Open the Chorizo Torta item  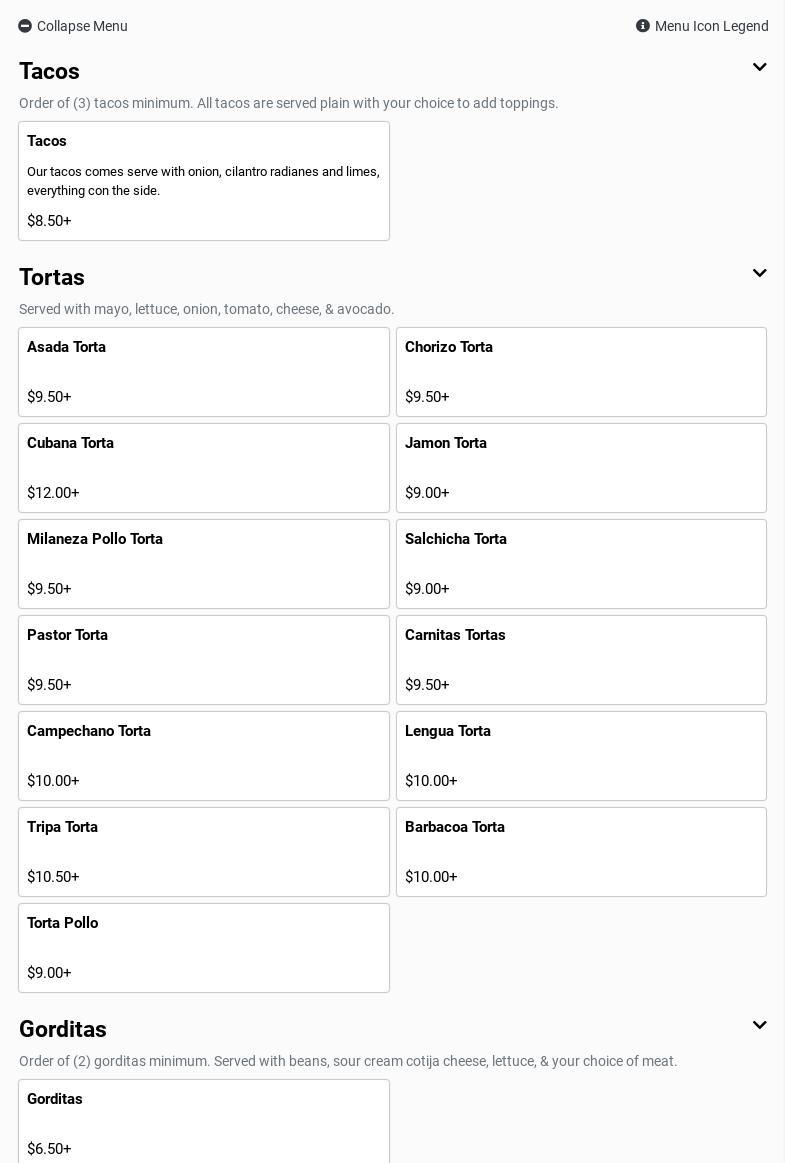581,372
